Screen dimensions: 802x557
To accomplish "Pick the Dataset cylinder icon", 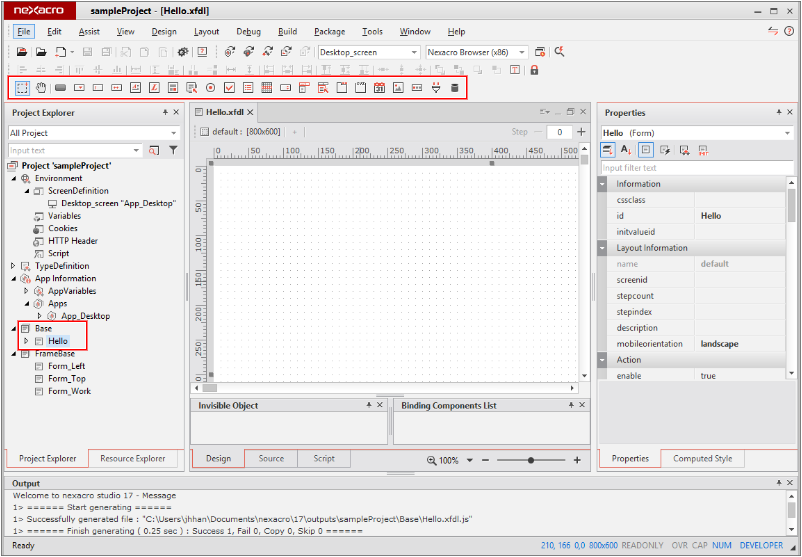I will 454,88.
